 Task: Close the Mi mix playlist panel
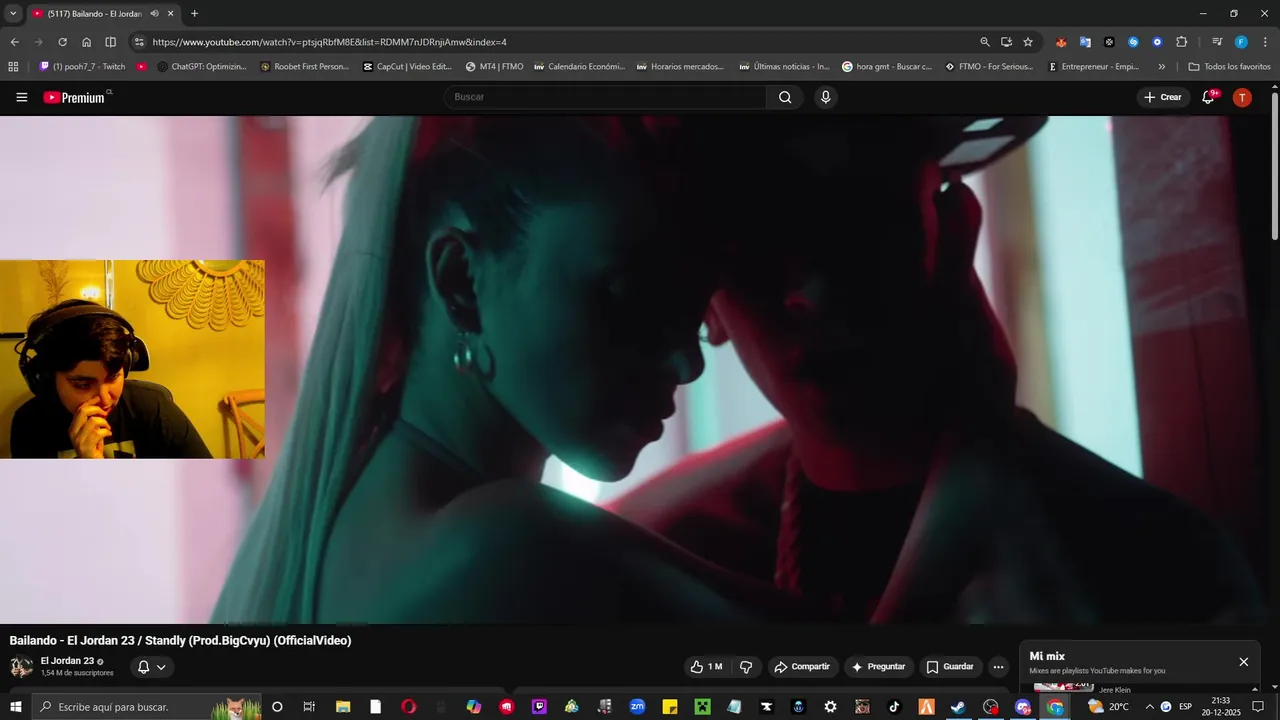pos(1244,662)
